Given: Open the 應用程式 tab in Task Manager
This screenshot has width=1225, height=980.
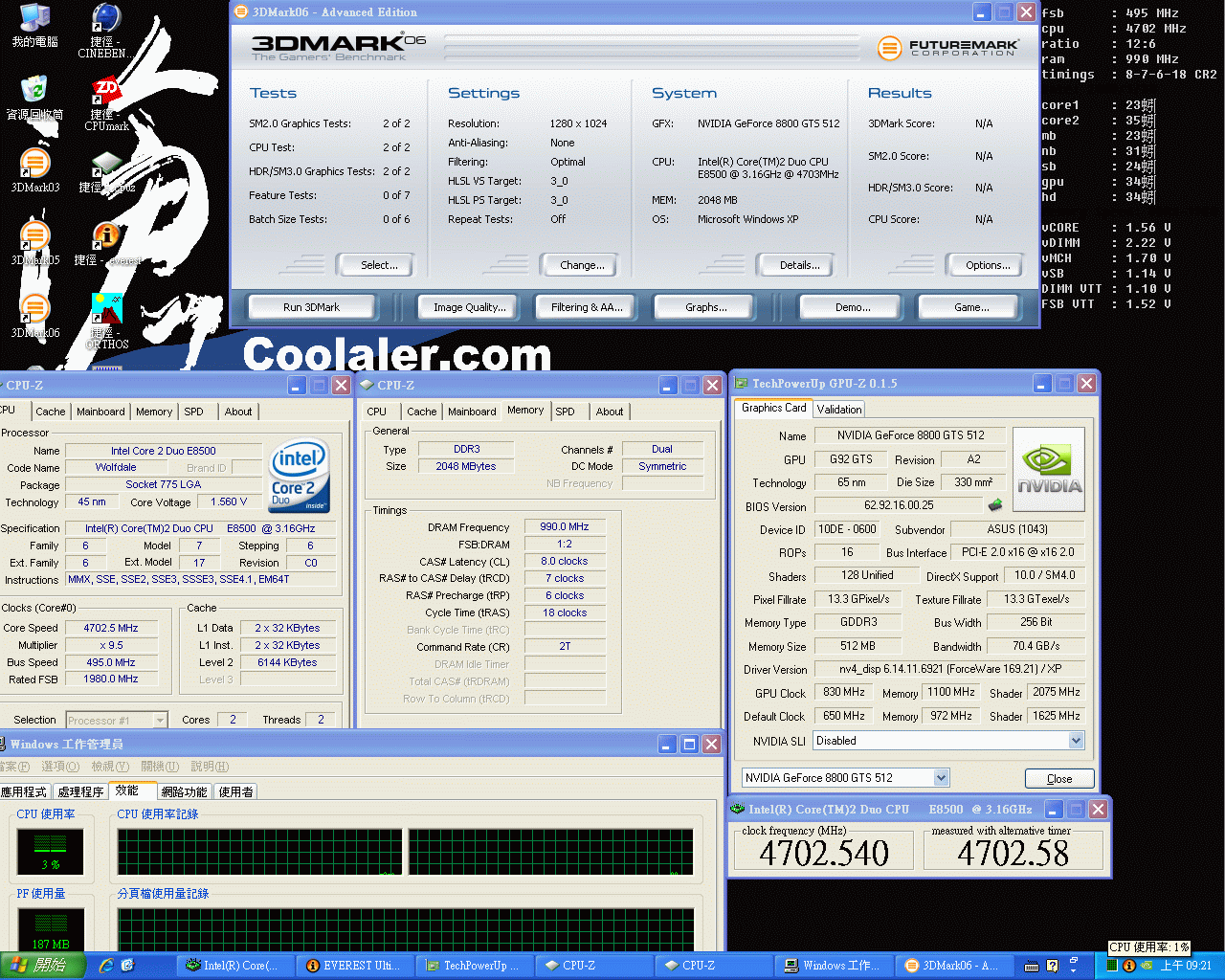Looking at the screenshot, I should pos(25,791).
